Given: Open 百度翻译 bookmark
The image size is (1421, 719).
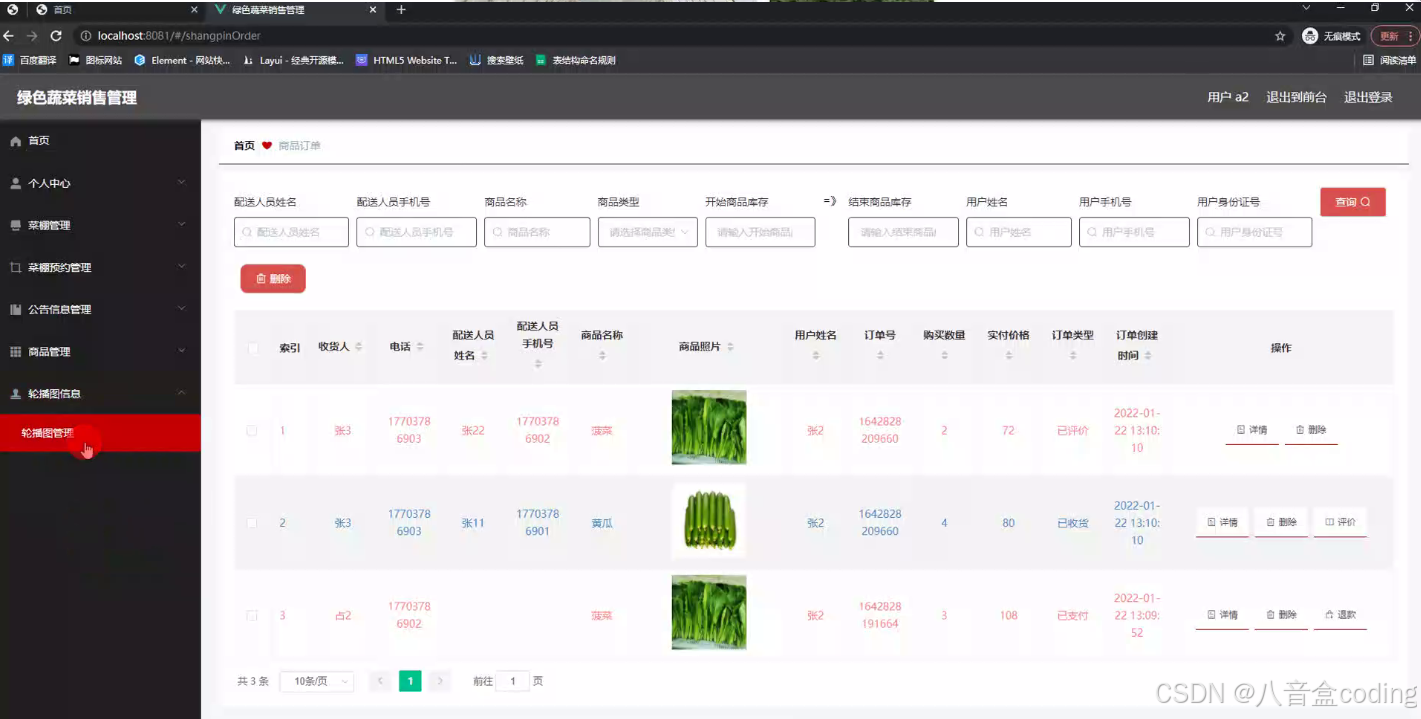Looking at the screenshot, I should point(30,60).
